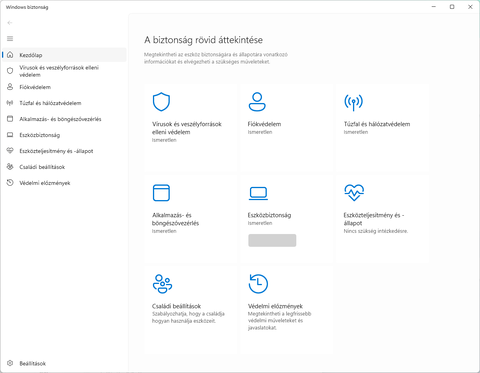
Task: Click the large Fiókvédelem person icon
Action: [257, 102]
